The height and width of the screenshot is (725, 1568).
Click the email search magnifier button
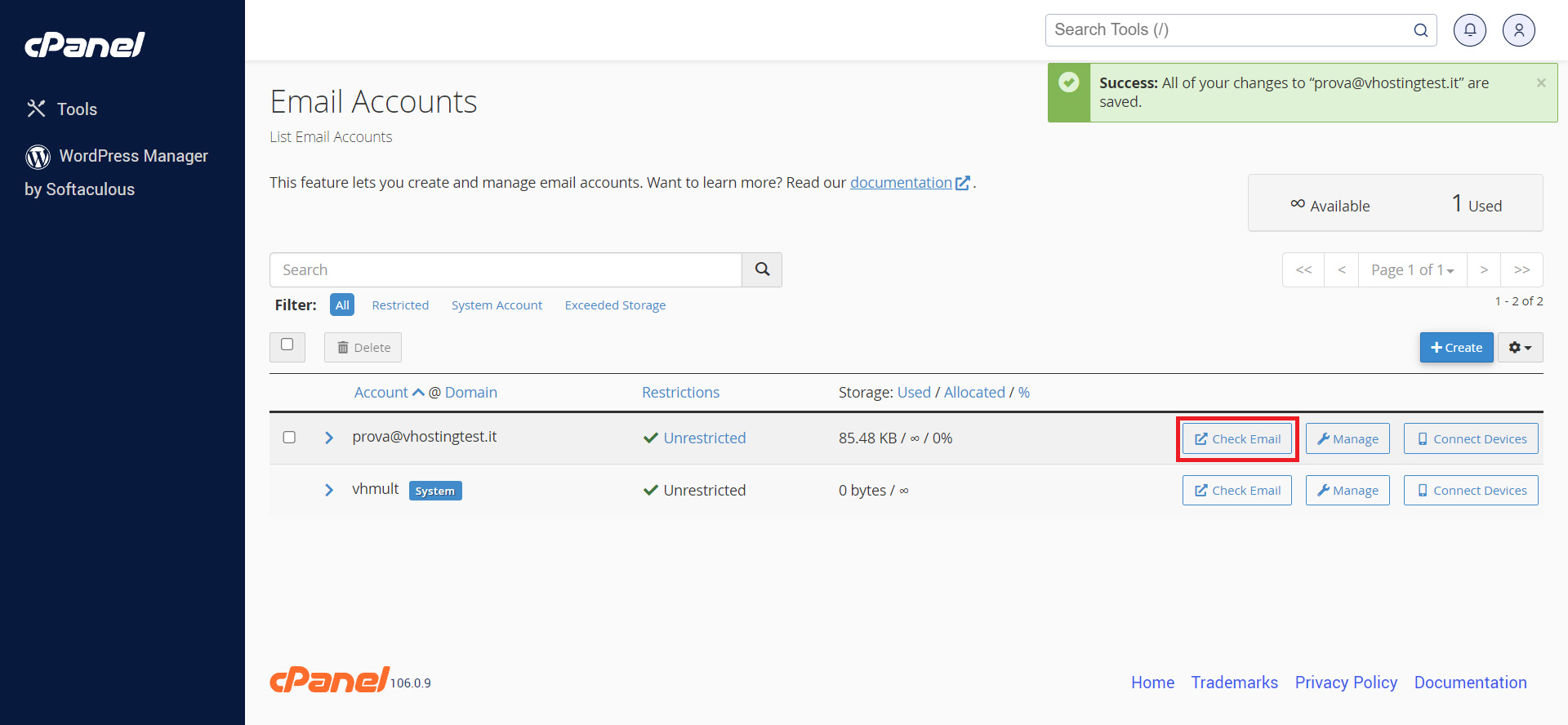[x=761, y=269]
